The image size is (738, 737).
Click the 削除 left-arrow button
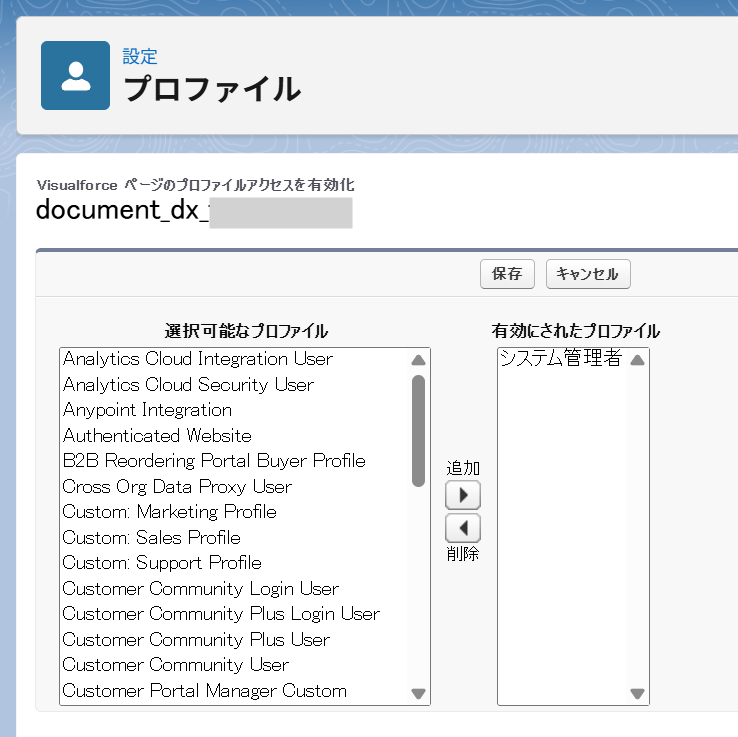463,528
